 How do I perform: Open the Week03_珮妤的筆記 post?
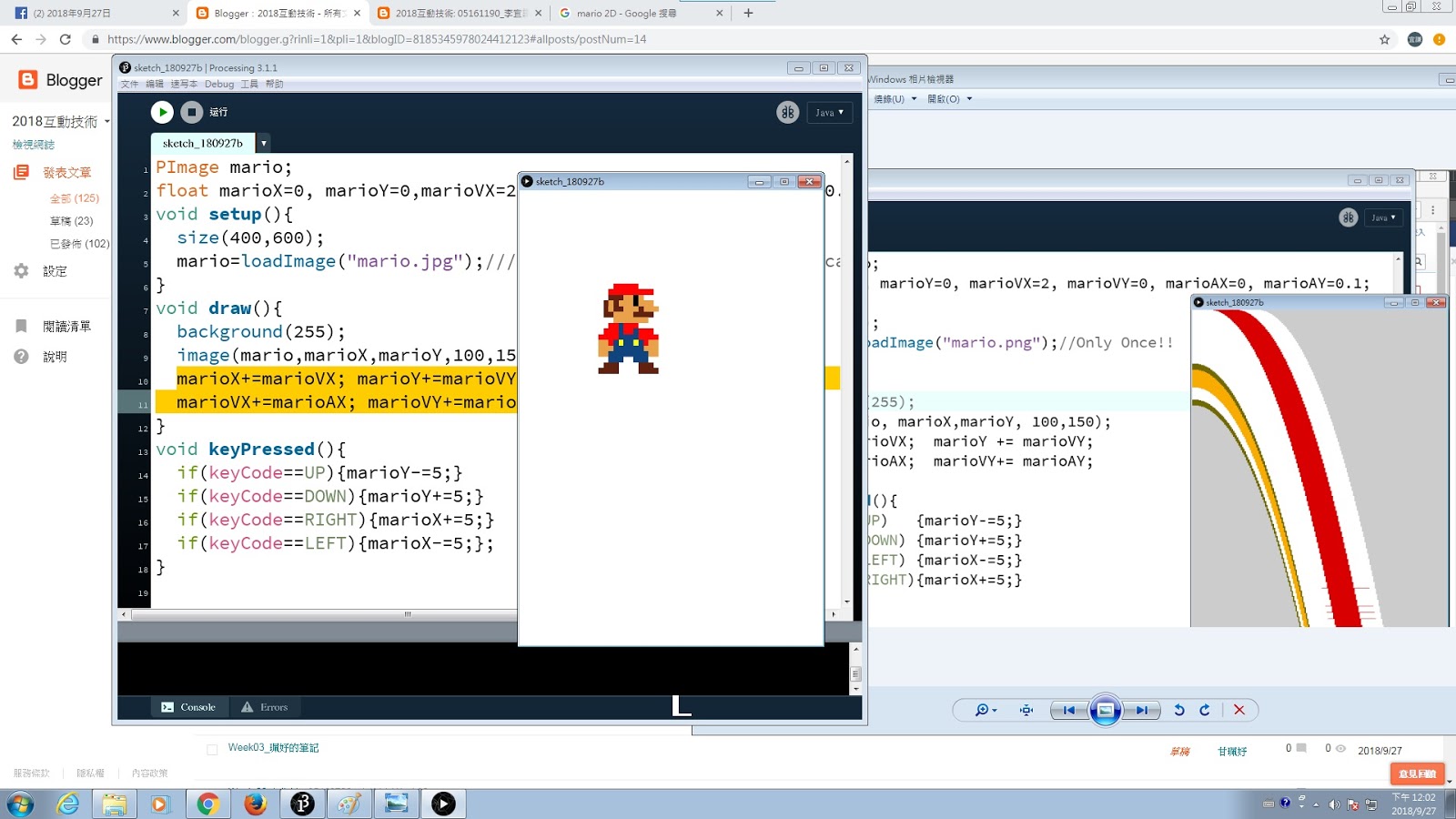273,748
